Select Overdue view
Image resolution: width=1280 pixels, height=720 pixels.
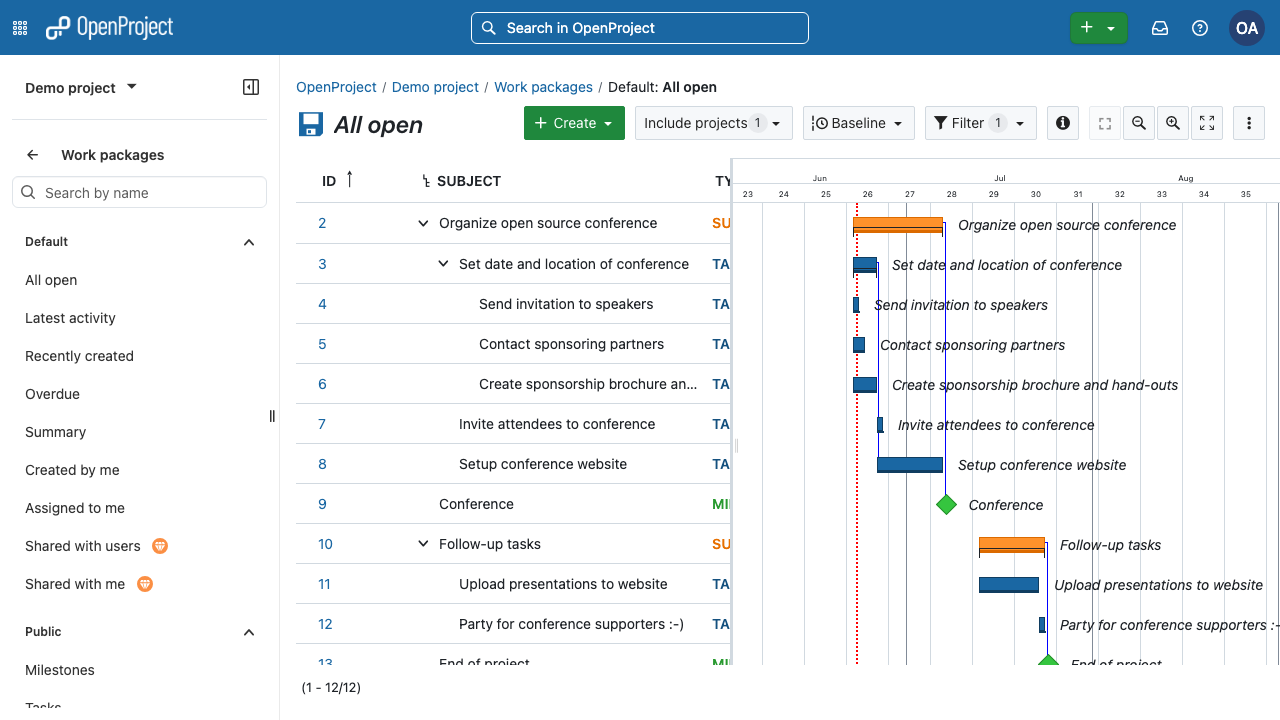pos(52,394)
